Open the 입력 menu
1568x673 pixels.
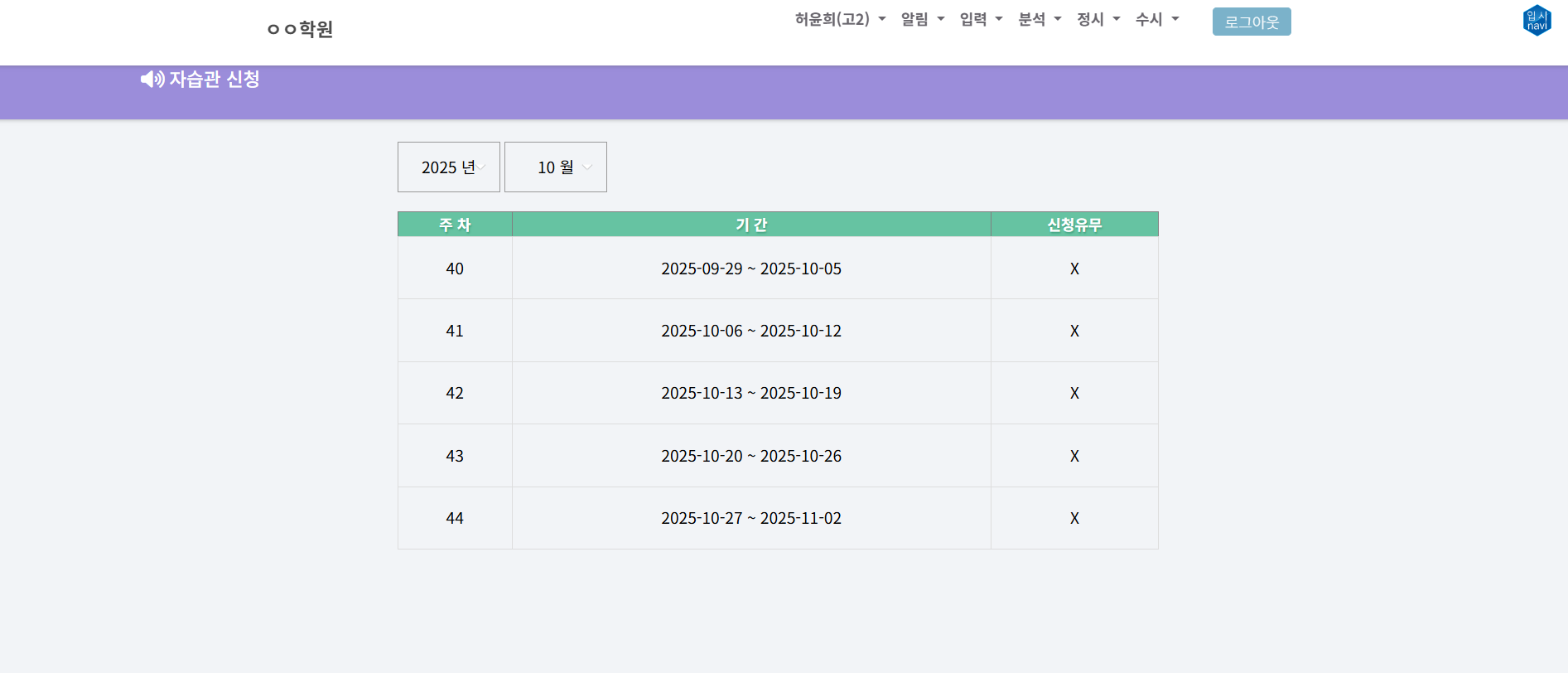pos(981,19)
